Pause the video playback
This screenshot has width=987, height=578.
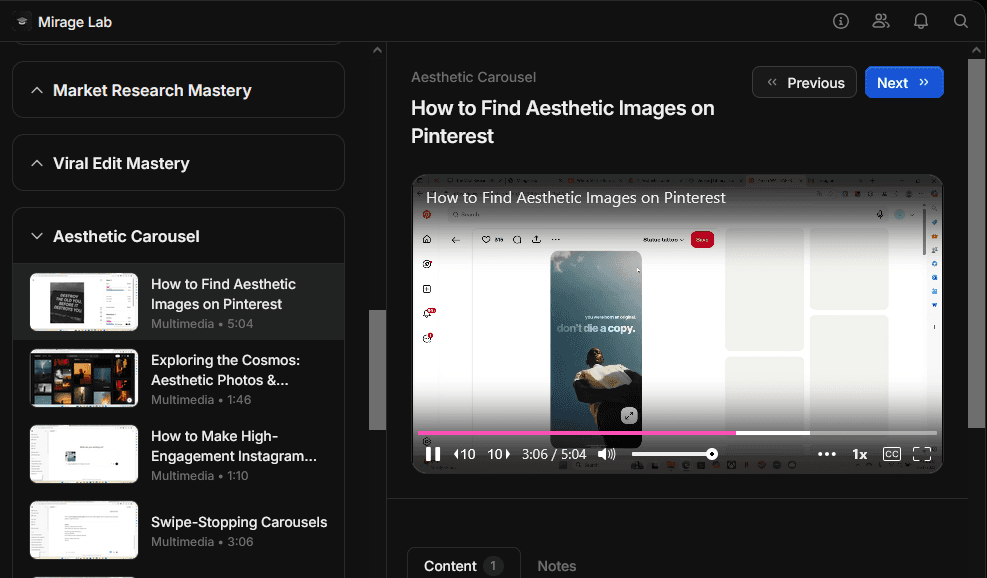click(432, 454)
